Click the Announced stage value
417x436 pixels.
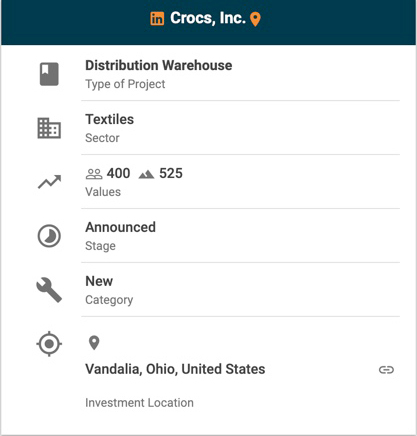(121, 227)
